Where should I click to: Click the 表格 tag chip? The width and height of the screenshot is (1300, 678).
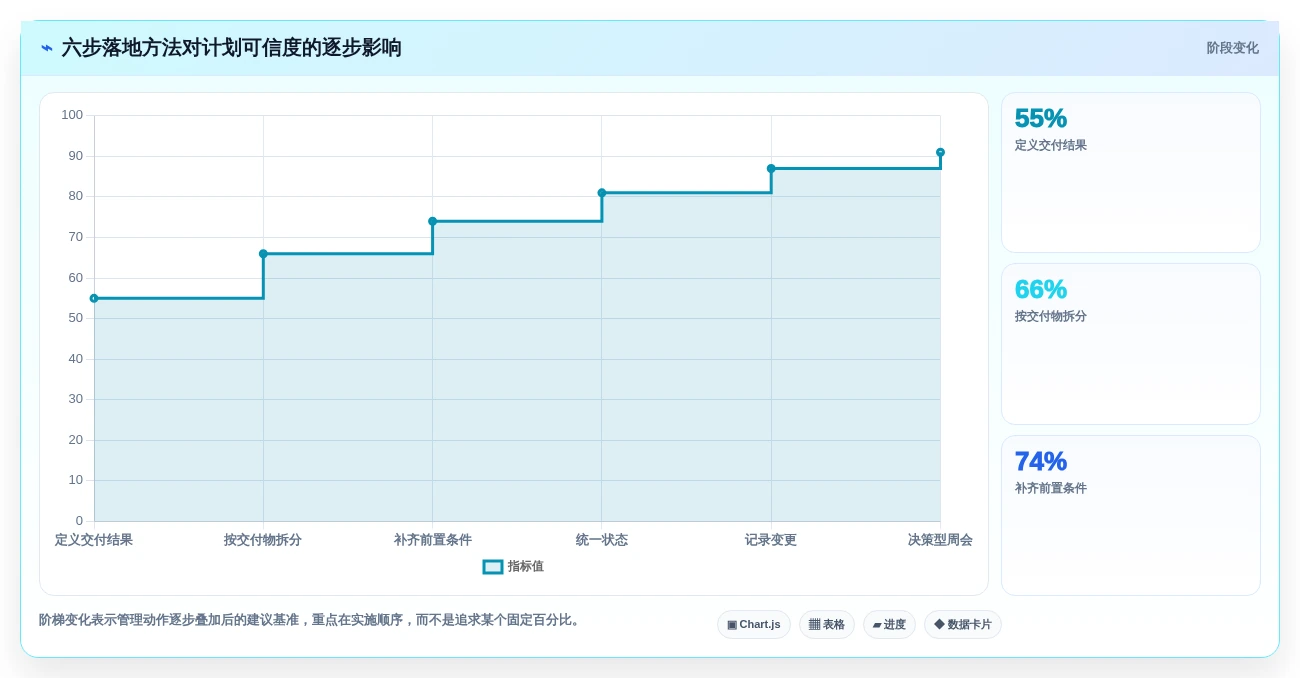(x=827, y=625)
